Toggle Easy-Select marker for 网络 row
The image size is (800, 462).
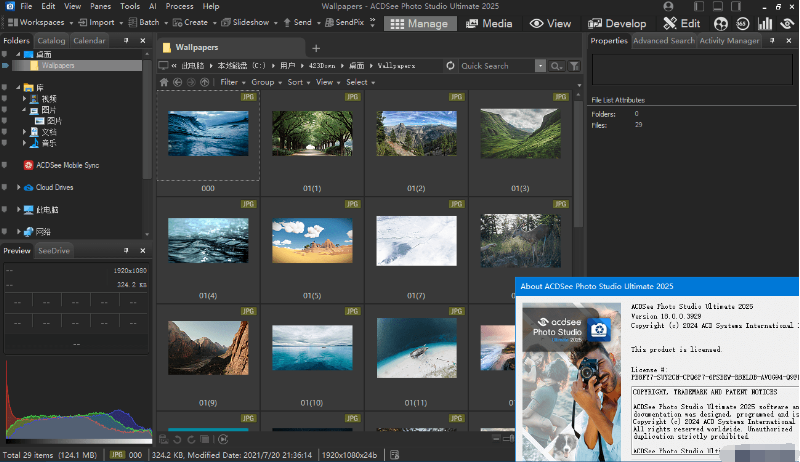pos(5,232)
